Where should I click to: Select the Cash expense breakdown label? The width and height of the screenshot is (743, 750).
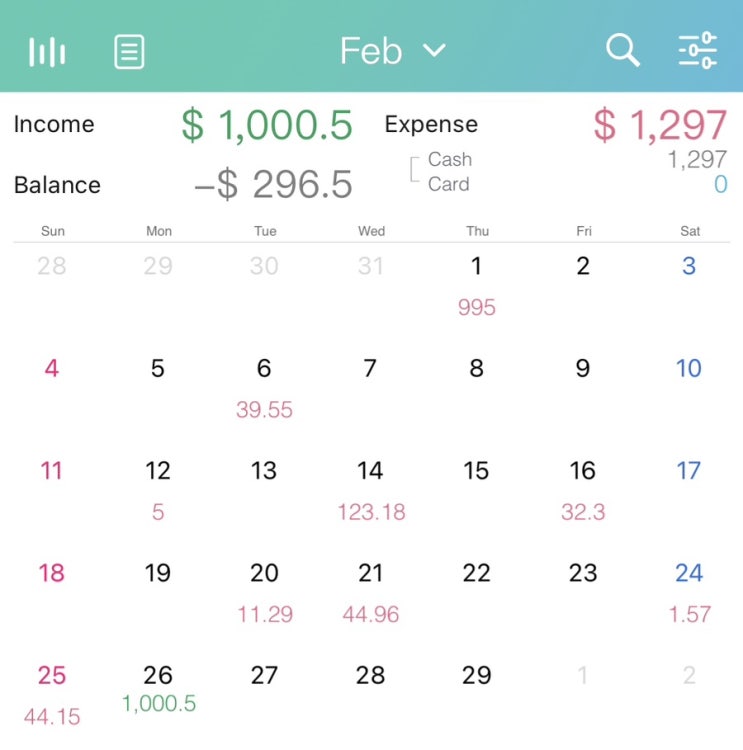[449, 159]
